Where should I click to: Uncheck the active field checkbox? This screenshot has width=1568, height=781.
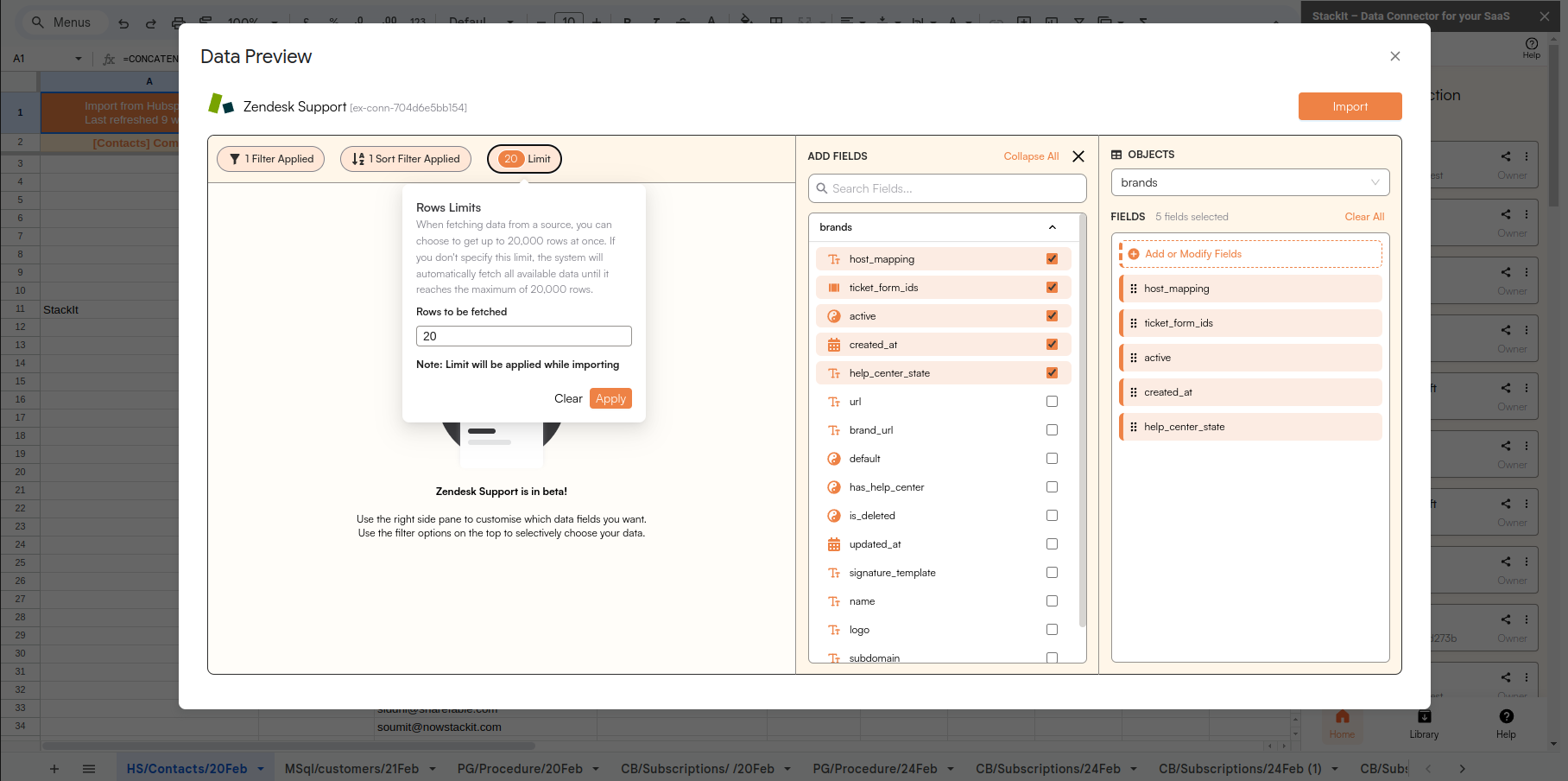pyautogui.click(x=1052, y=316)
